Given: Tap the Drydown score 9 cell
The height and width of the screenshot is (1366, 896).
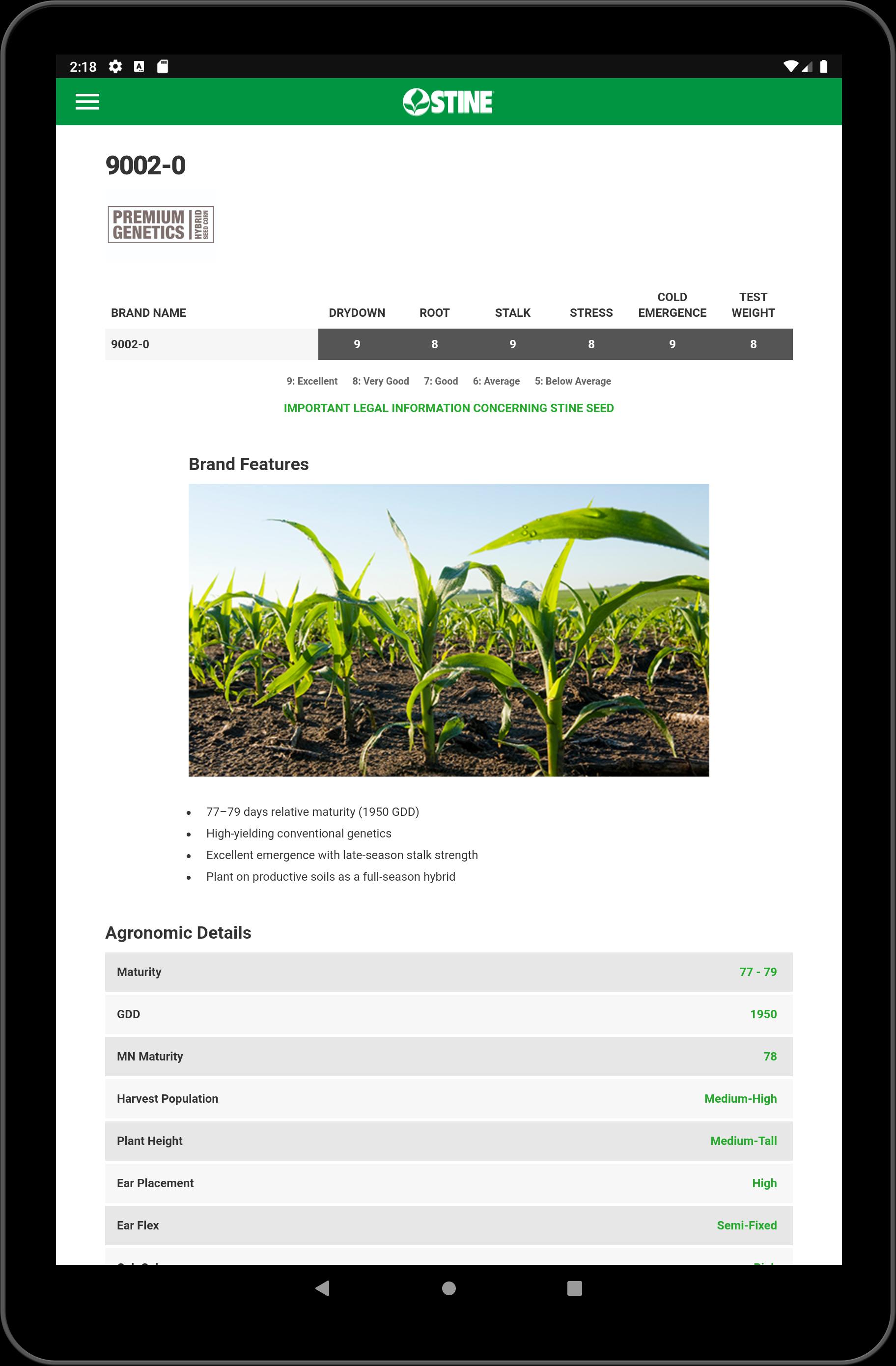Looking at the screenshot, I should click(x=357, y=344).
